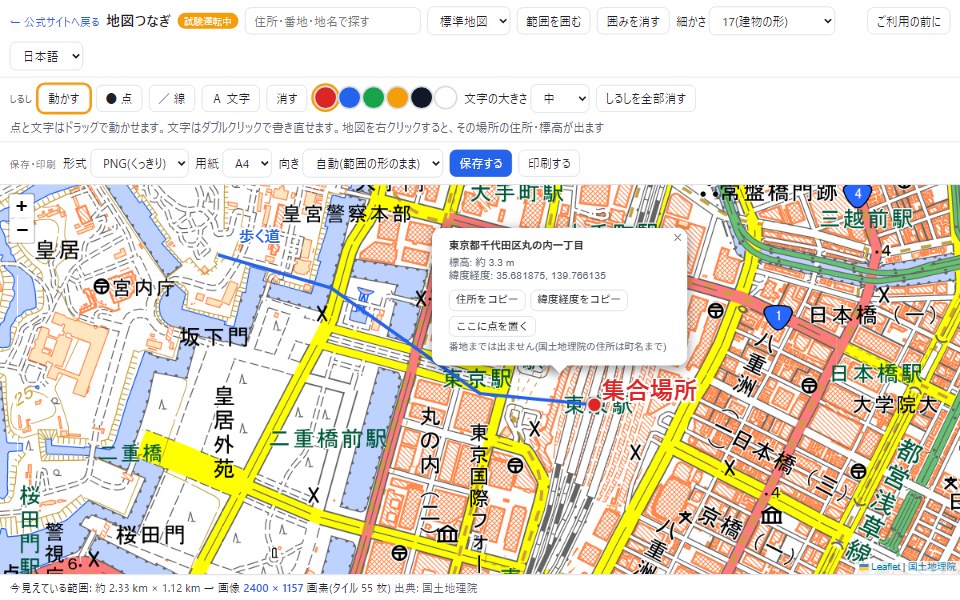This screenshot has height=600, width=960.
Task: Open the 細かさ detail level dropdown
Action: tap(771, 21)
